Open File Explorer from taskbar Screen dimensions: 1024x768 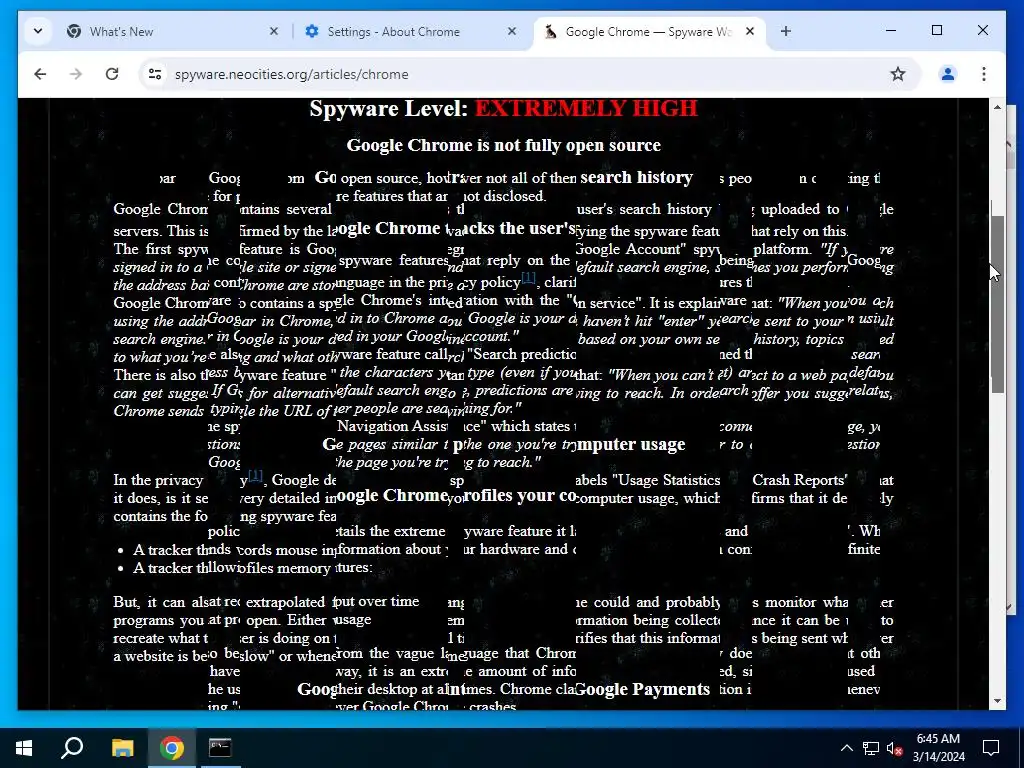pyautogui.click(x=122, y=748)
